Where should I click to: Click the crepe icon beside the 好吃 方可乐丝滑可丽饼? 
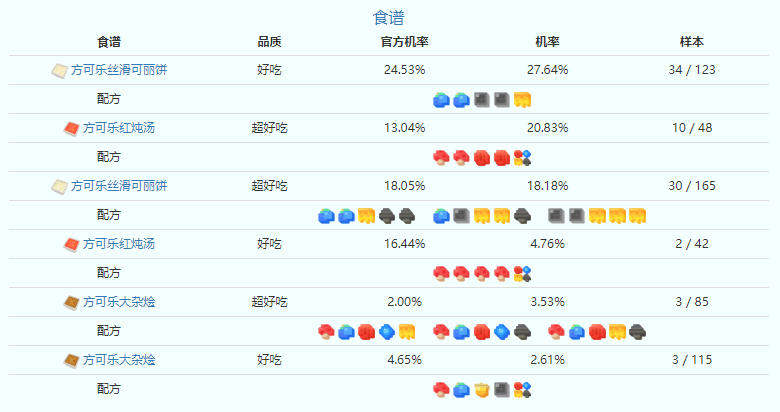tap(59, 70)
